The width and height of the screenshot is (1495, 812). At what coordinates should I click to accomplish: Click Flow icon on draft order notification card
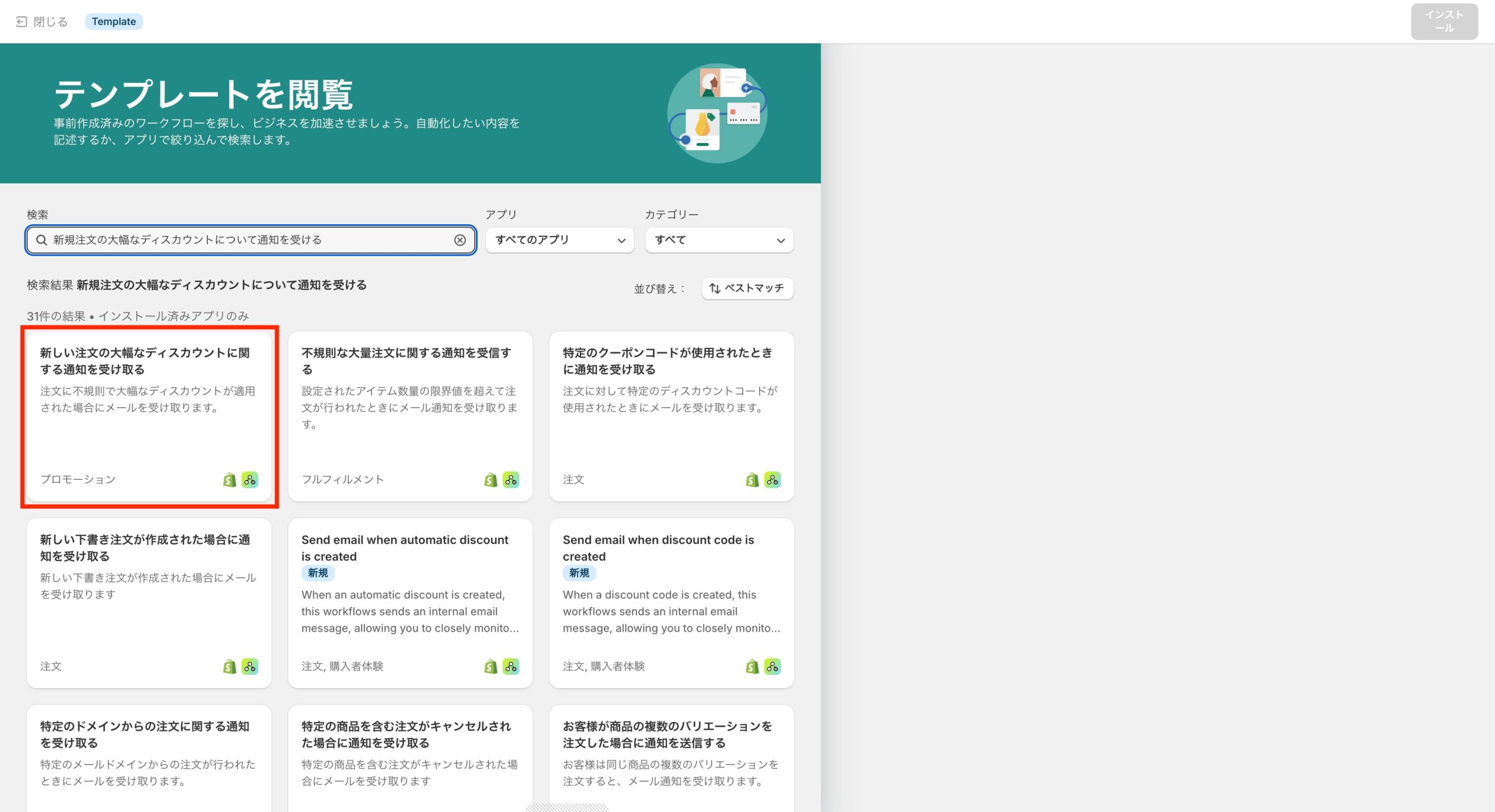click(250, 667)
